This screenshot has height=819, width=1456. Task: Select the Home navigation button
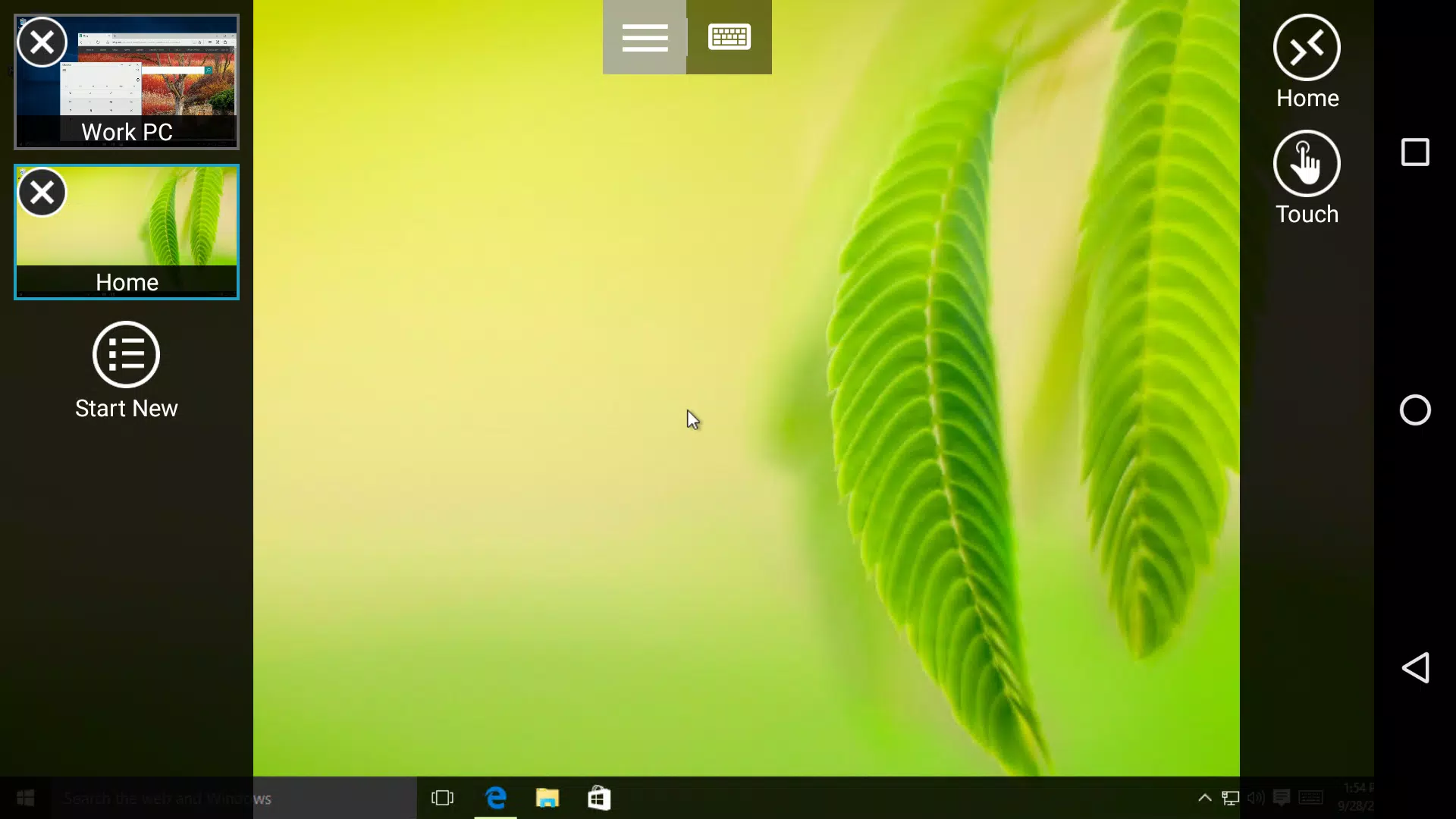click(x=1308, y=62)
